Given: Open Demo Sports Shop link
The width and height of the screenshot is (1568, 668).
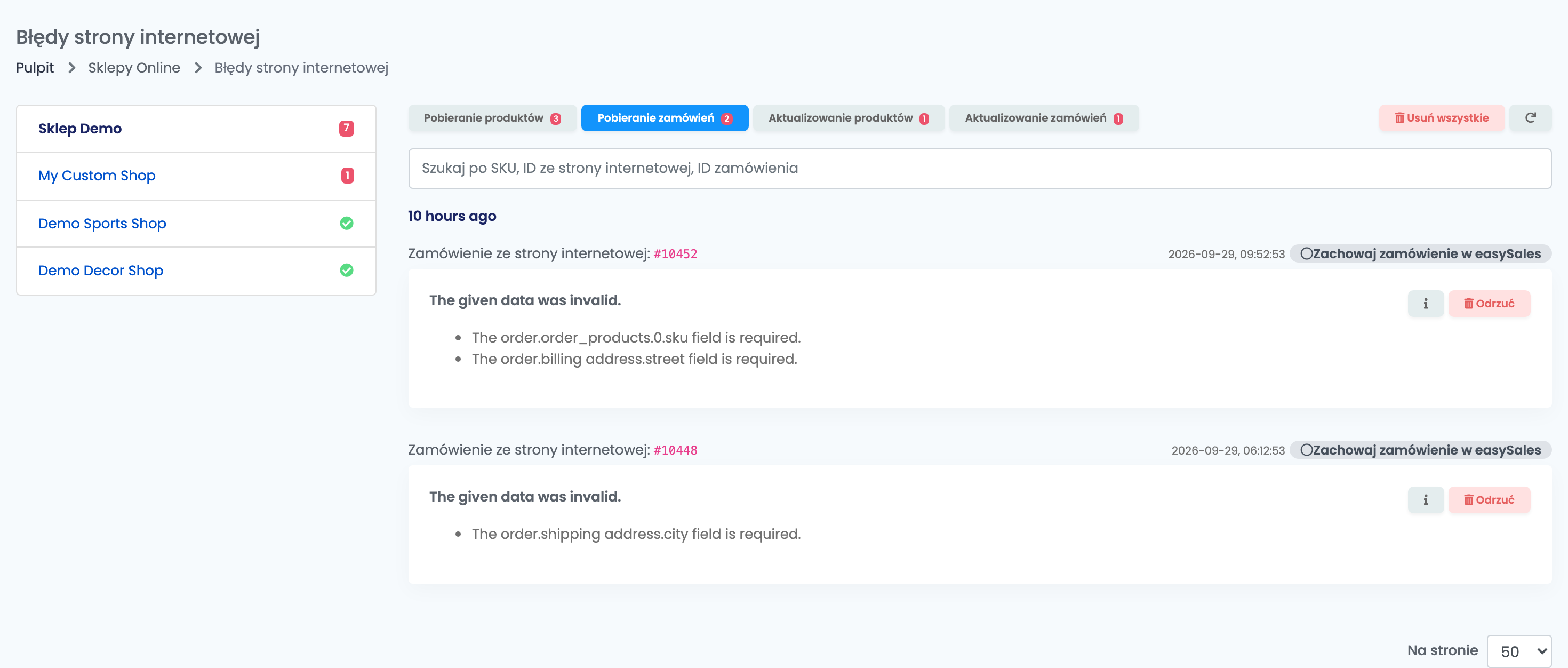Looking at the screenshot, I should [x=102, y=224].
